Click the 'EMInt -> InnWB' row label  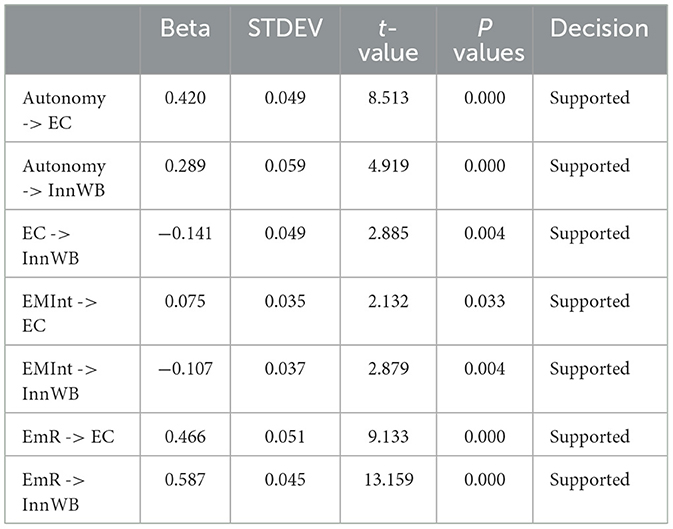click(60, 378)
